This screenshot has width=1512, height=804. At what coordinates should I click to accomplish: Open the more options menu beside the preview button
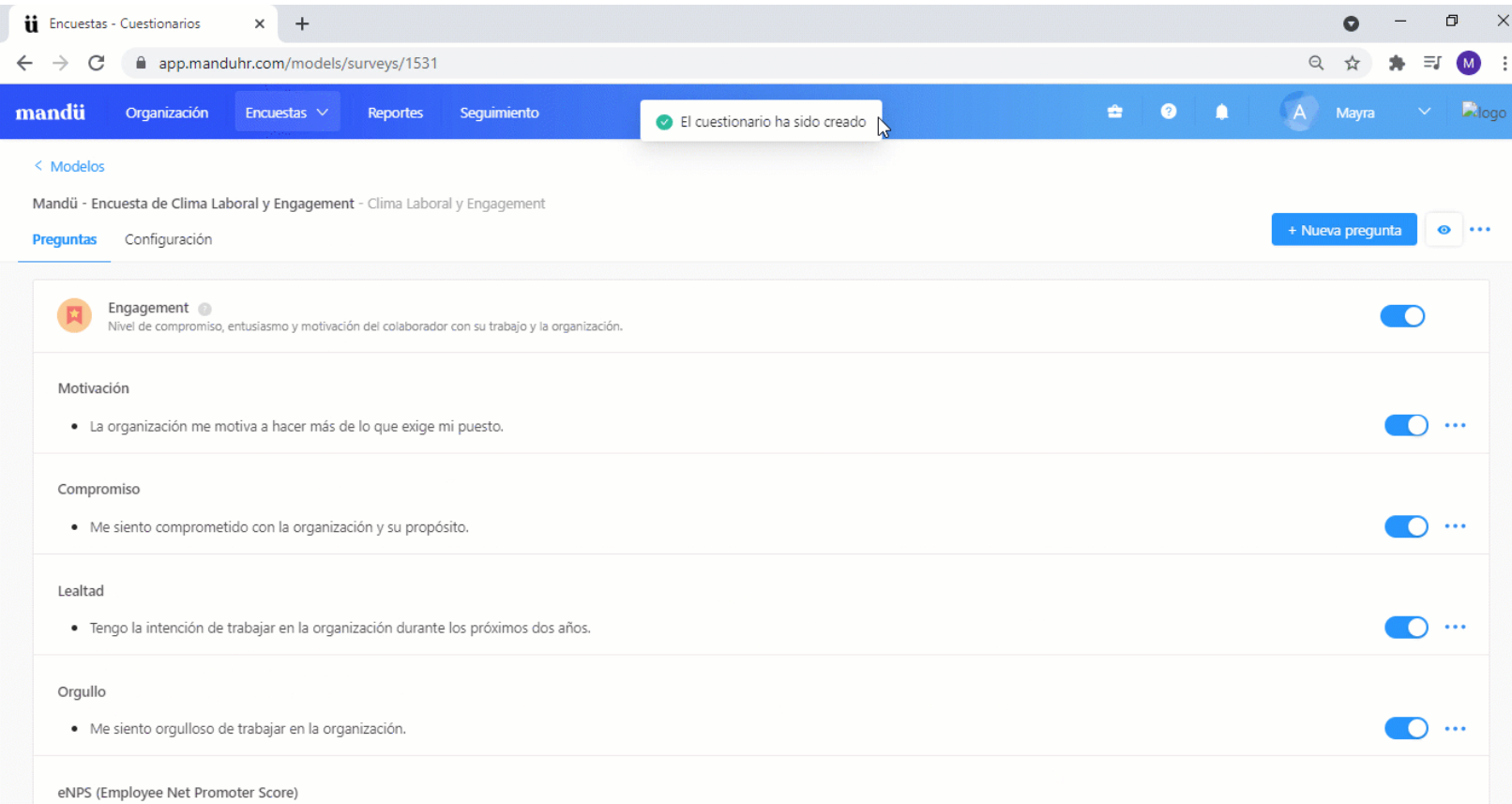click(x=1480, y=230)
